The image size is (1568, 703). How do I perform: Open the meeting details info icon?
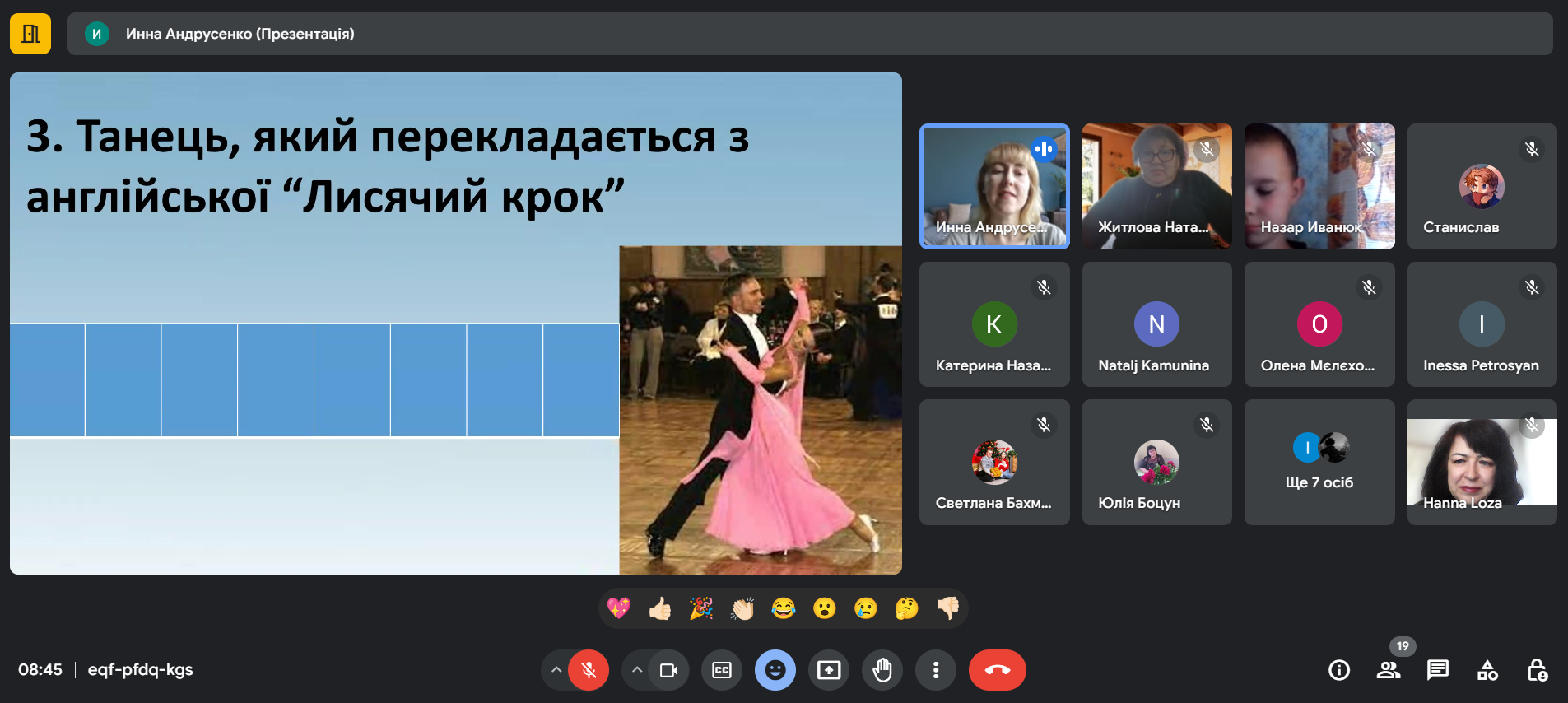pos(1339,670)
